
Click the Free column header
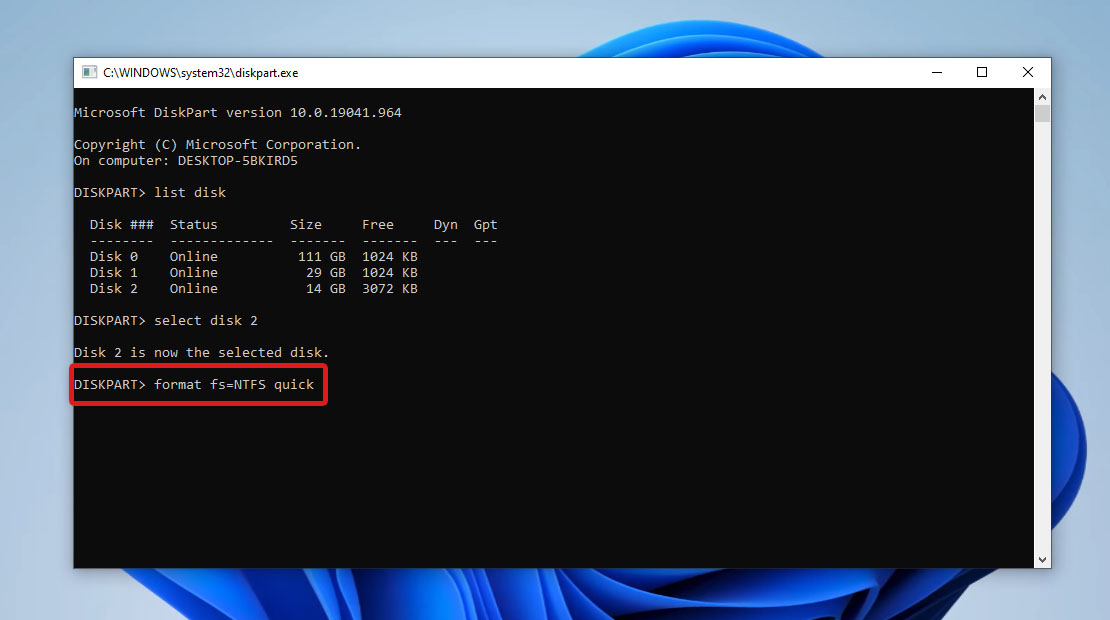(378, 224)
